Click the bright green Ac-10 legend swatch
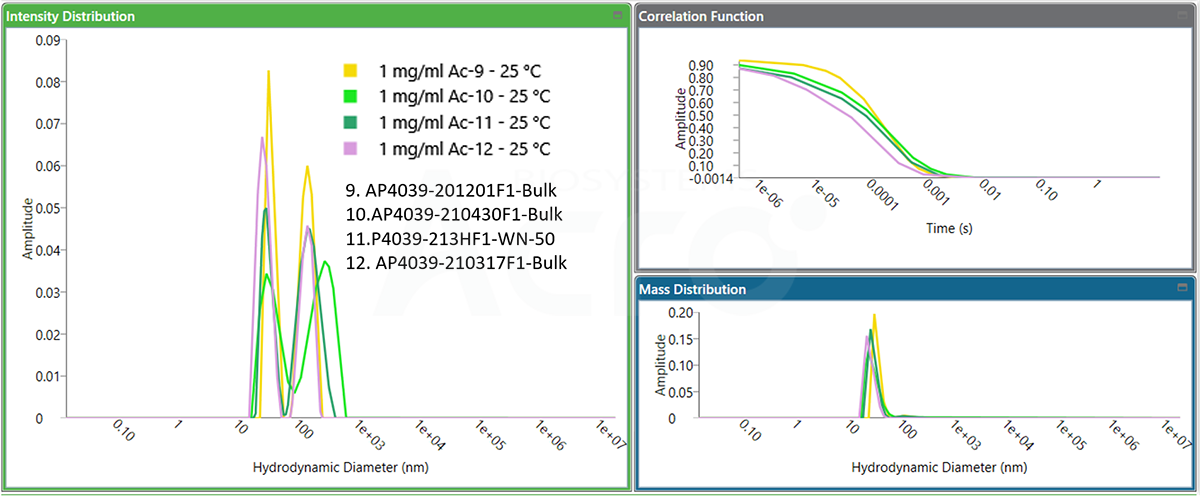1200x499 pixels. (350, 97)
